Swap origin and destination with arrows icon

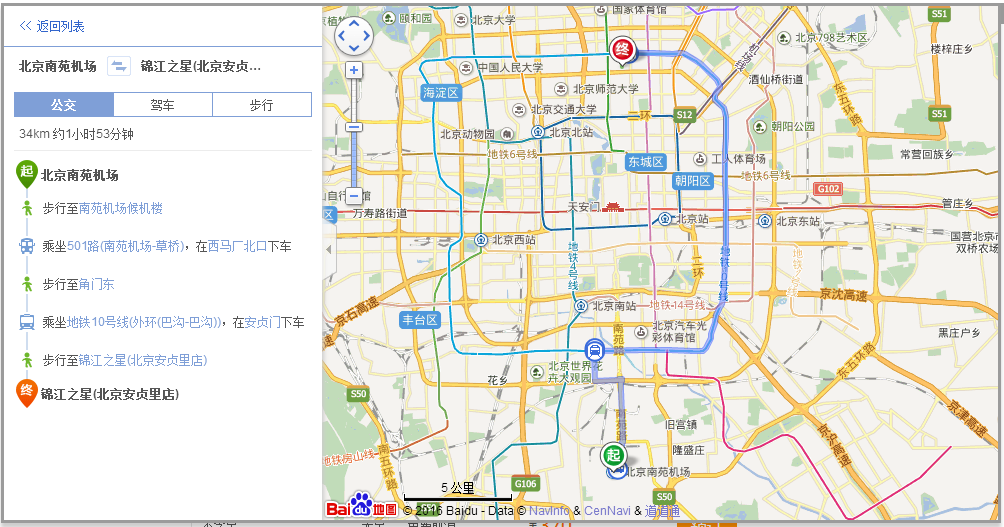coord(119,67)
